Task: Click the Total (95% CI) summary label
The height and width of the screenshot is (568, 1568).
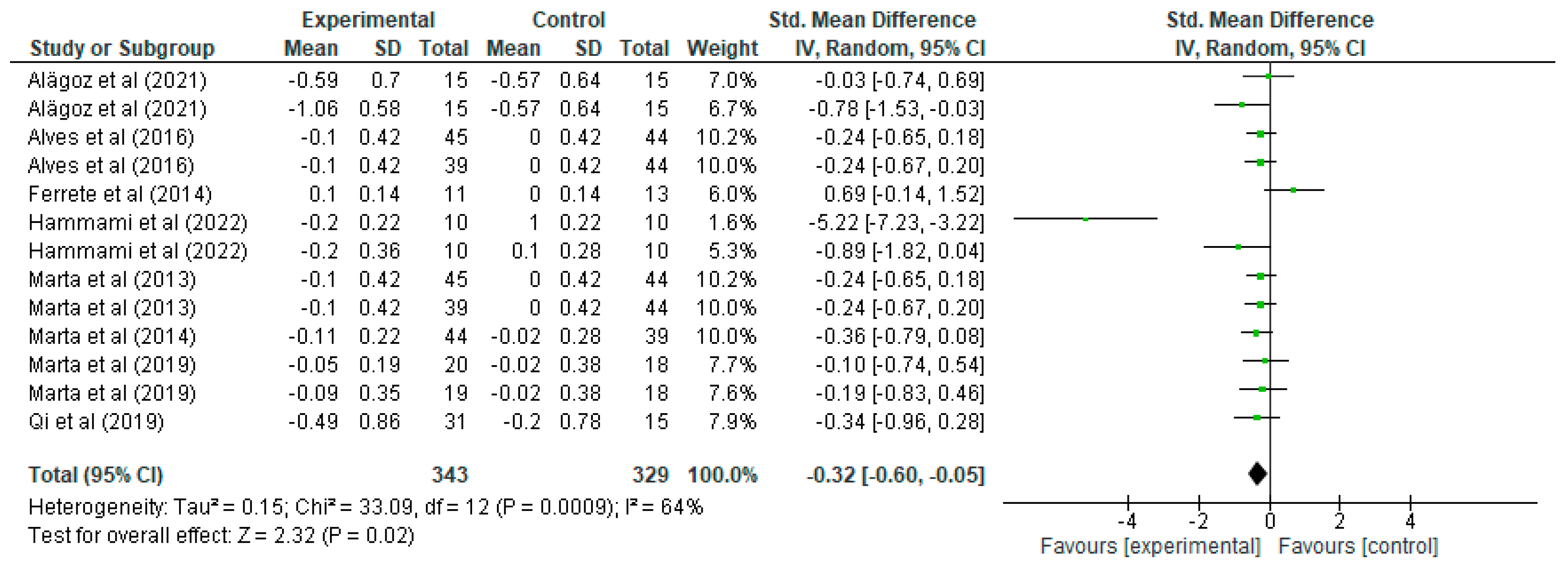Action: 95,475
